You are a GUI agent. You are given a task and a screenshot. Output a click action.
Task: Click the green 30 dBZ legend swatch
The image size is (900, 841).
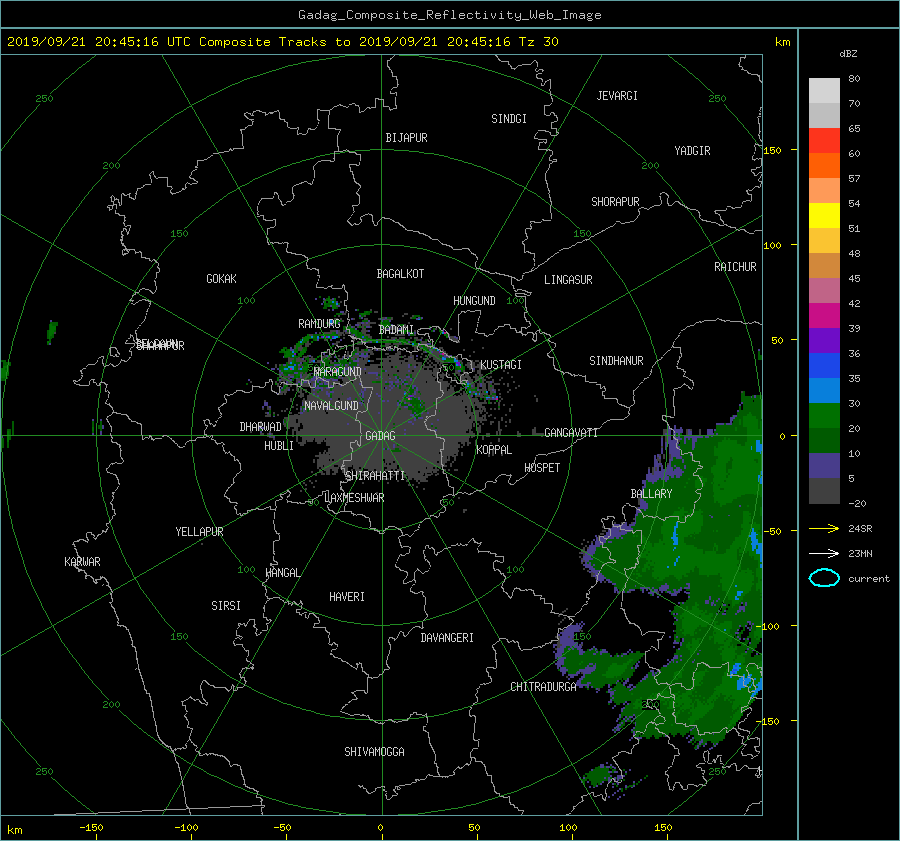824,415
